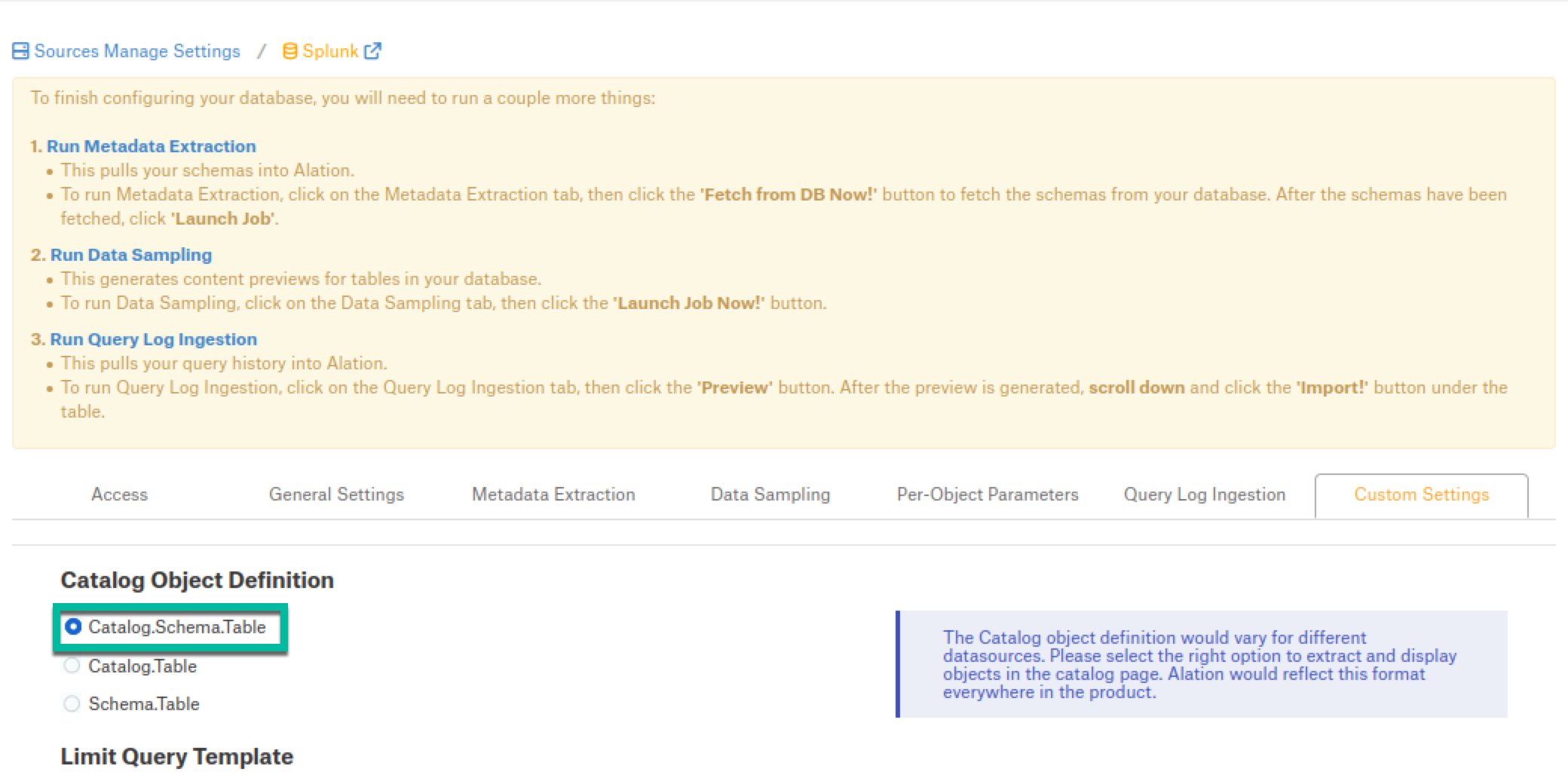Image resolution: width=1568 pixels, height=778 pixels.
Task: Open the Data Sampling tab
Action: (x=770, y=495)
